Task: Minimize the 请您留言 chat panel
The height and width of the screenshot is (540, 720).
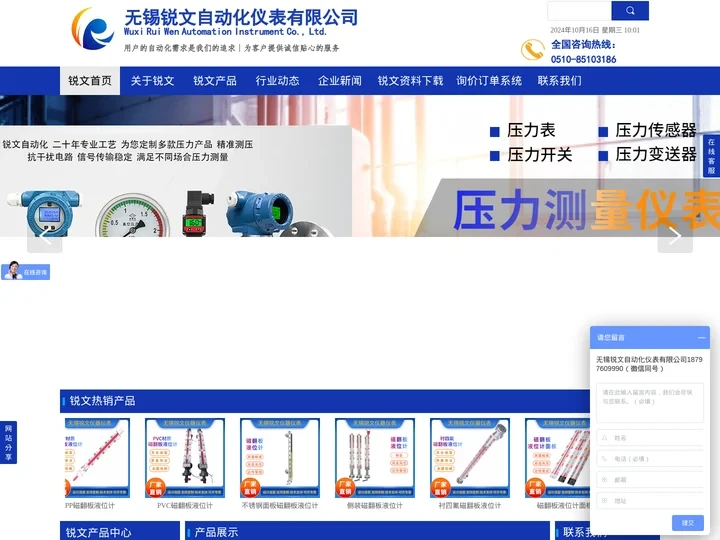Action: (x=701, y=338)
